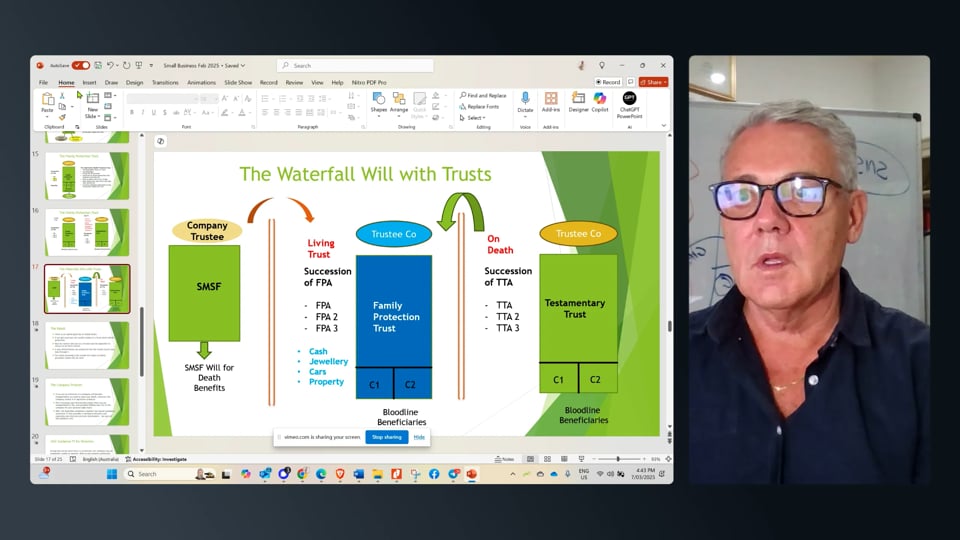Click the text highlight color swatch
This screenshot has width=960, height=540.
225,113
